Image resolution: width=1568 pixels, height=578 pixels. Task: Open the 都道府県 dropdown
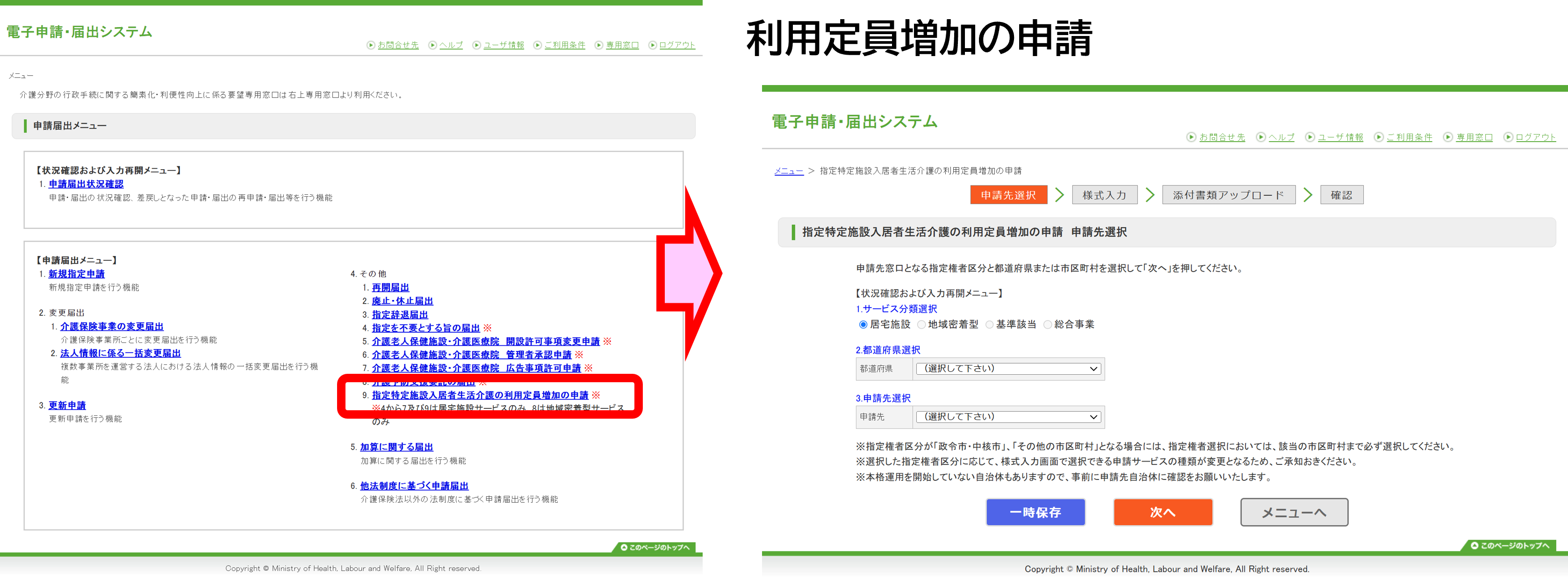(1008, 369)
